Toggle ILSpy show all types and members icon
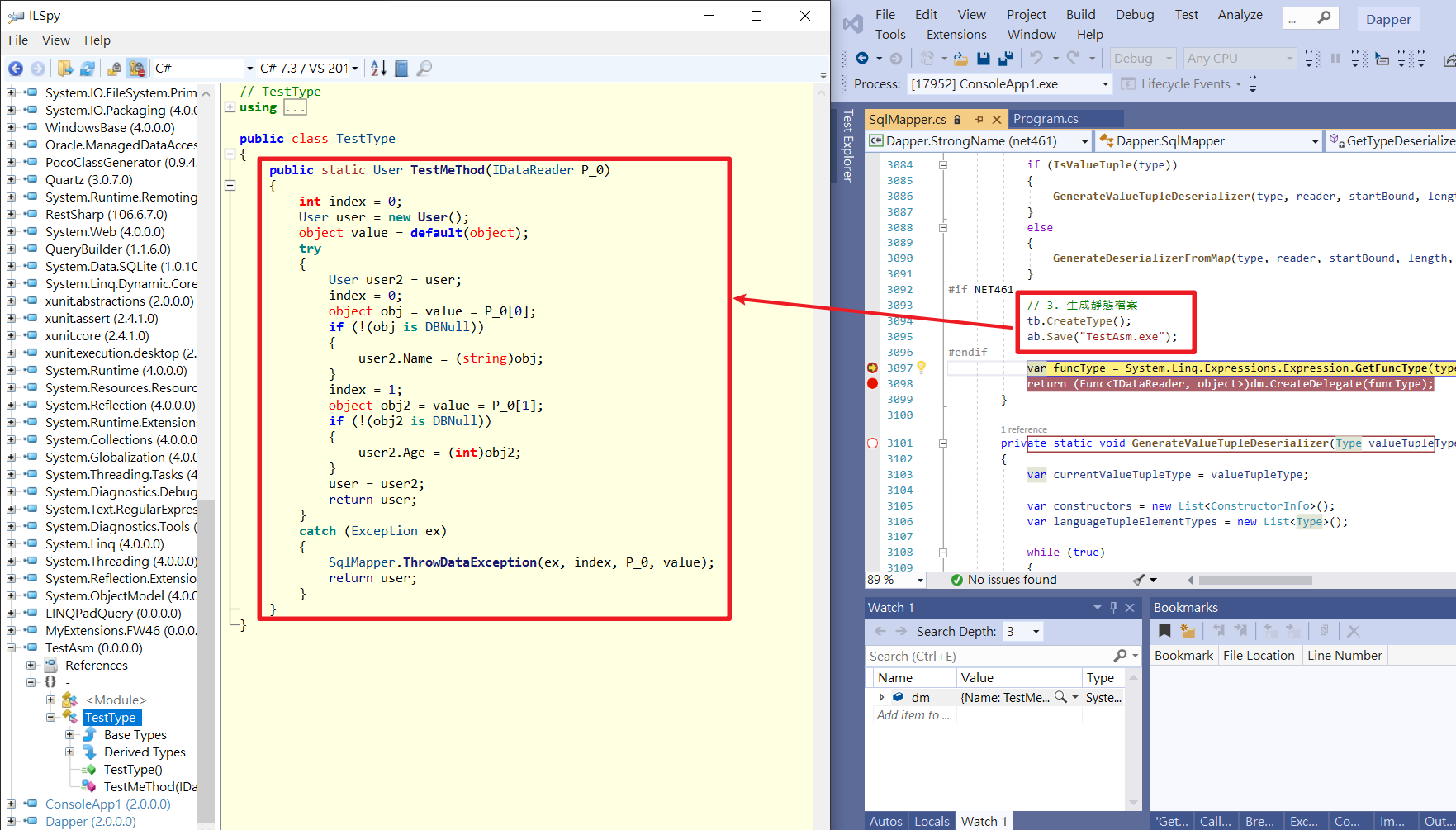Image resolution: width=1456 pixels, height=830 pixels. point(137,69)
